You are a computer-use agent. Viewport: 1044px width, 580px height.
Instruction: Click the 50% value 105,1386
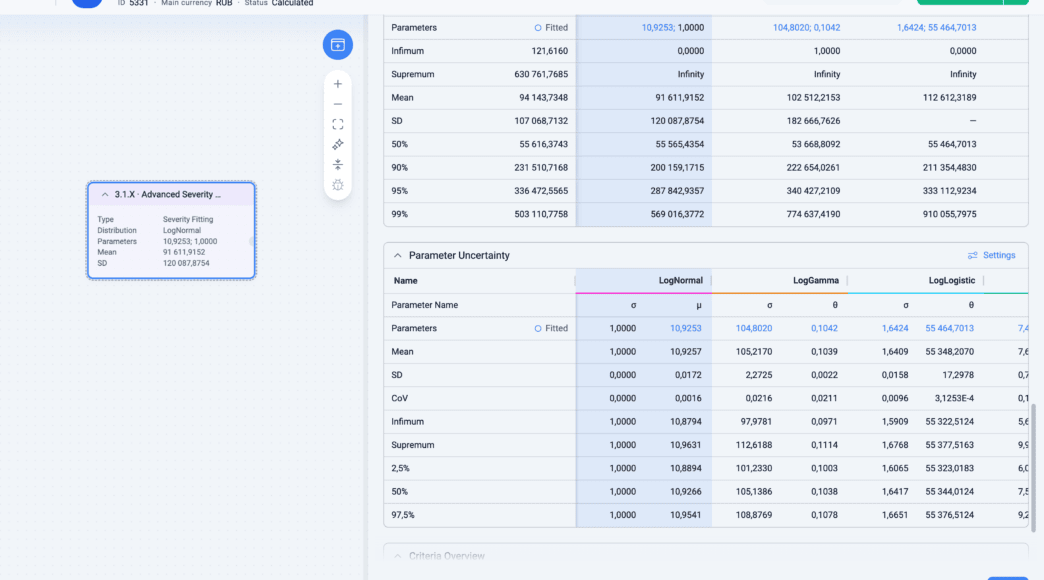pyautogui.click(x=754, y=491)
